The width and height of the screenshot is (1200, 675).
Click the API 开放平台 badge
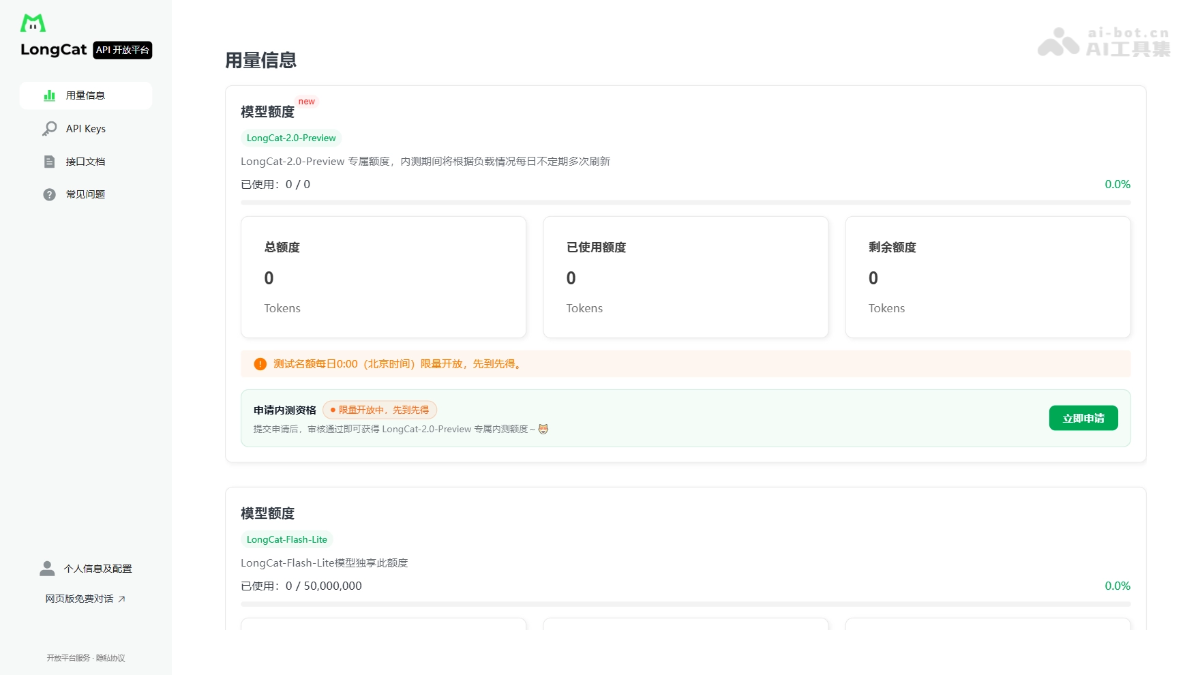[122, 50]
